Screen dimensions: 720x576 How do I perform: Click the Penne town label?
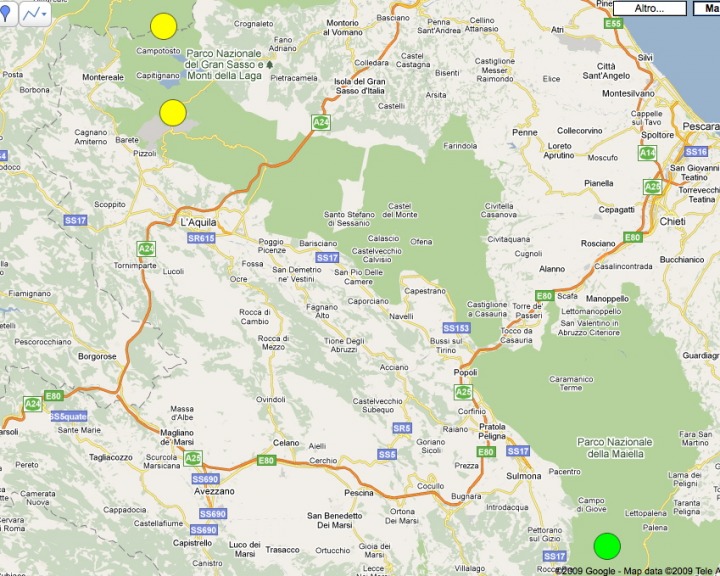click(525, 132)
